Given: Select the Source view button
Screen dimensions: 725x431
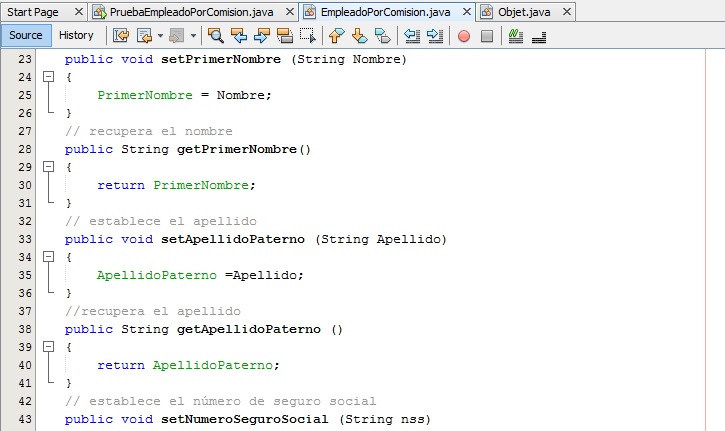Looking at the screenshot, I should (x=26, y=35).
